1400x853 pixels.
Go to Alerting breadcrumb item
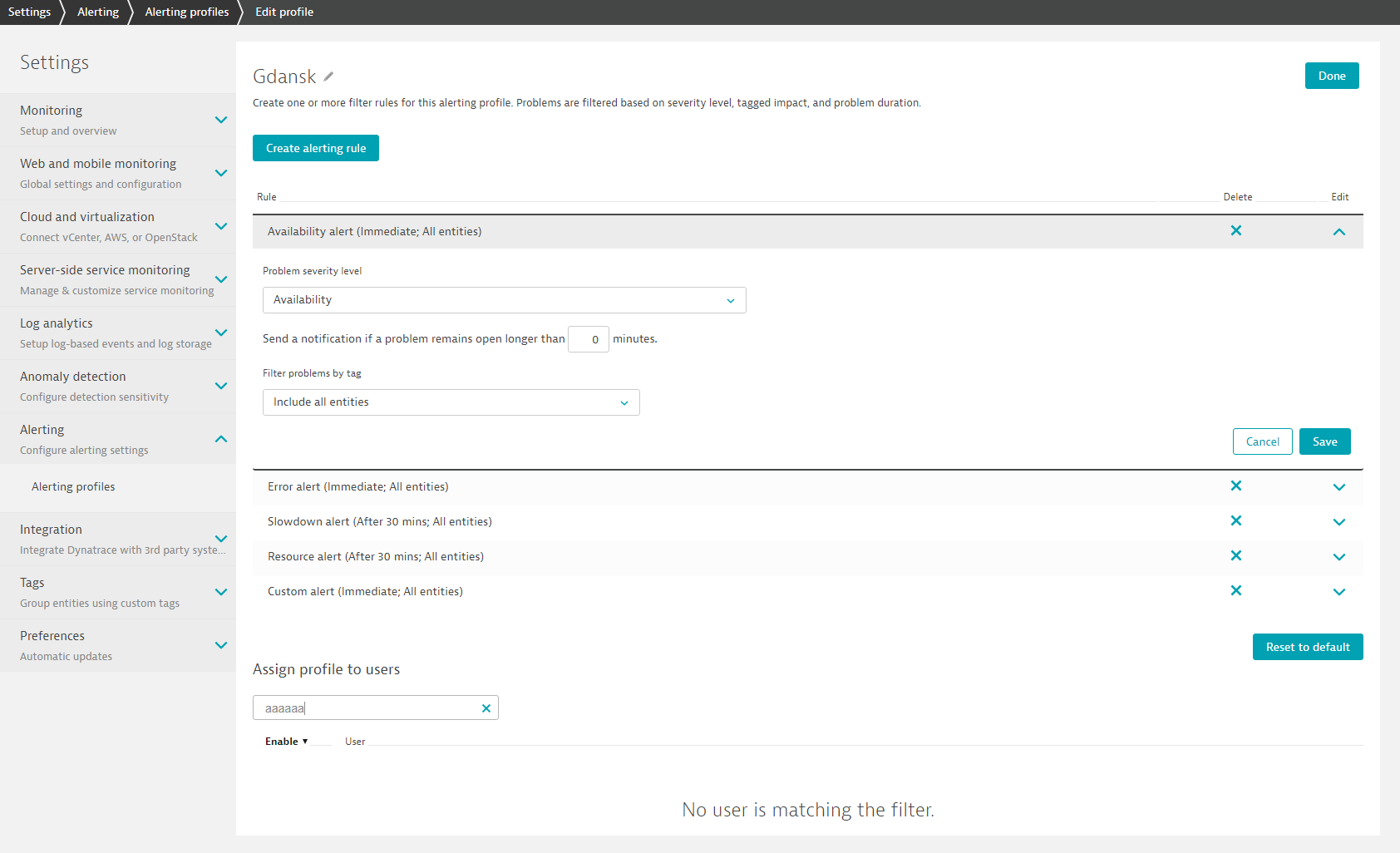[98, 12]
